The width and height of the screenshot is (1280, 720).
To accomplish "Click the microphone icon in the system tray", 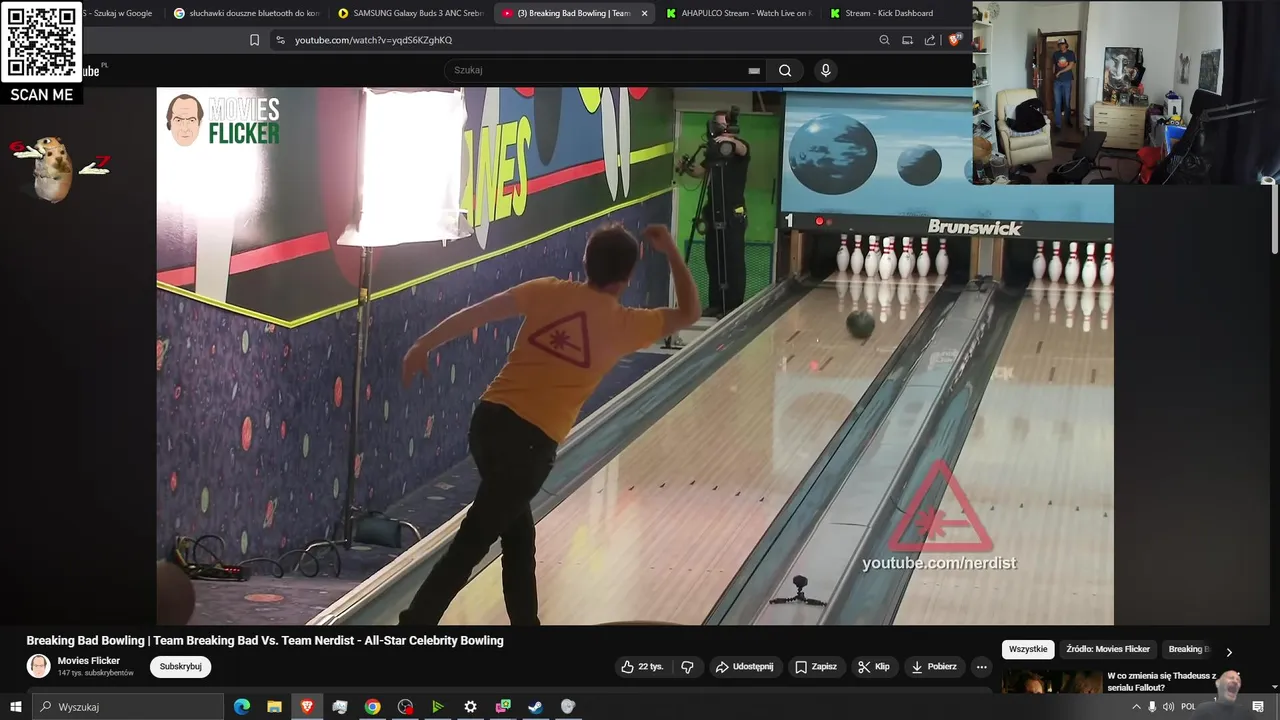I will point(1152,707).
